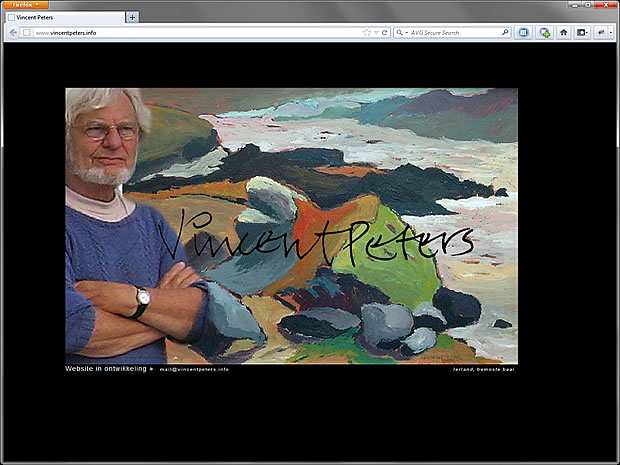
Task: Click the rightmost toolbar add-on icon
Action: coord(603,33)
